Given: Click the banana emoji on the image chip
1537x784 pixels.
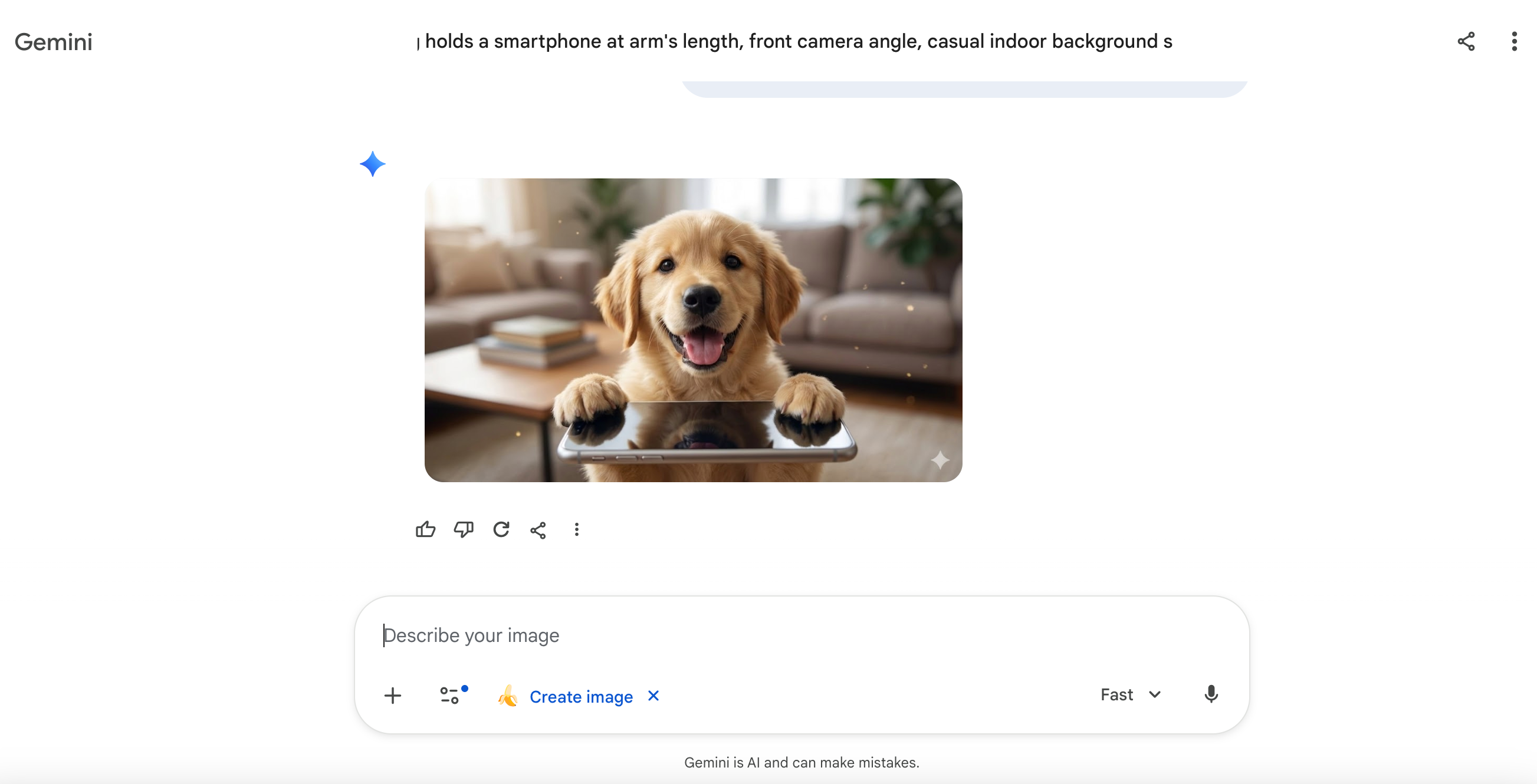Looking at the screenshot, I should [x=507, y=696].
